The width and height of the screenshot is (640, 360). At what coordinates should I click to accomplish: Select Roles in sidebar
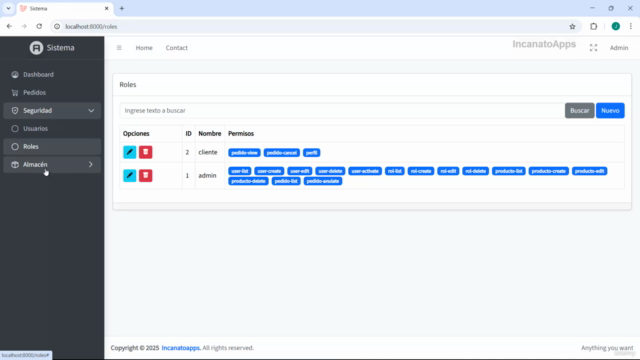tap(52, 147)
